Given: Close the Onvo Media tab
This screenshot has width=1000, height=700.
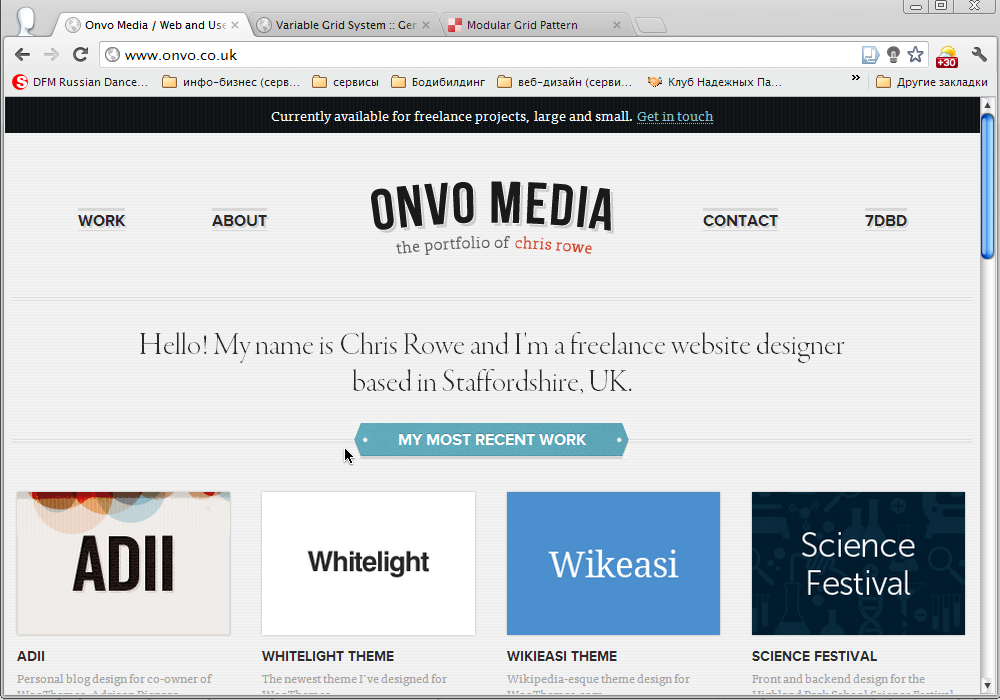Looking at the screenshot, I should tap(235, 25).
